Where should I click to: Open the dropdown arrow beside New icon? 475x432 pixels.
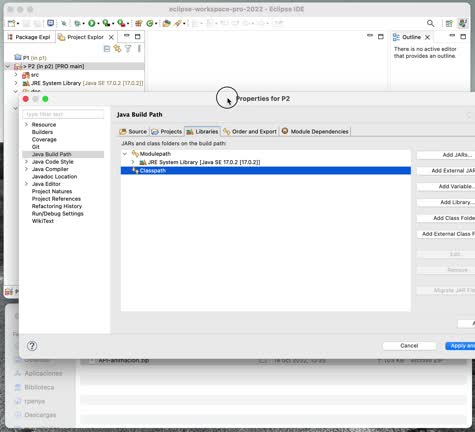point(18,24)
